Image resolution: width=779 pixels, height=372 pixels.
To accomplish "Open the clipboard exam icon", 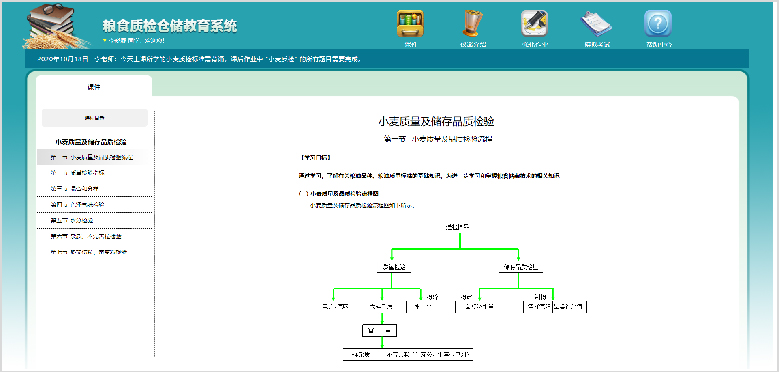I will tap(596, 23).
